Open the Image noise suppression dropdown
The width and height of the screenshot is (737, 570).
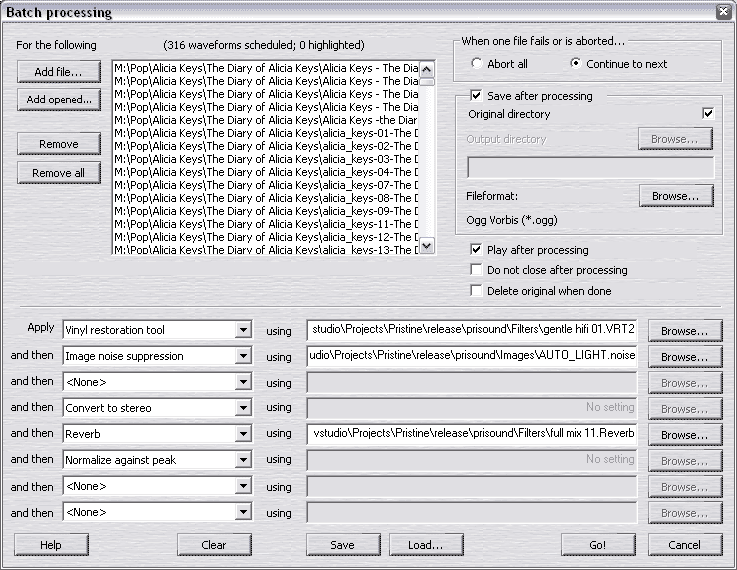pos(243,356)
